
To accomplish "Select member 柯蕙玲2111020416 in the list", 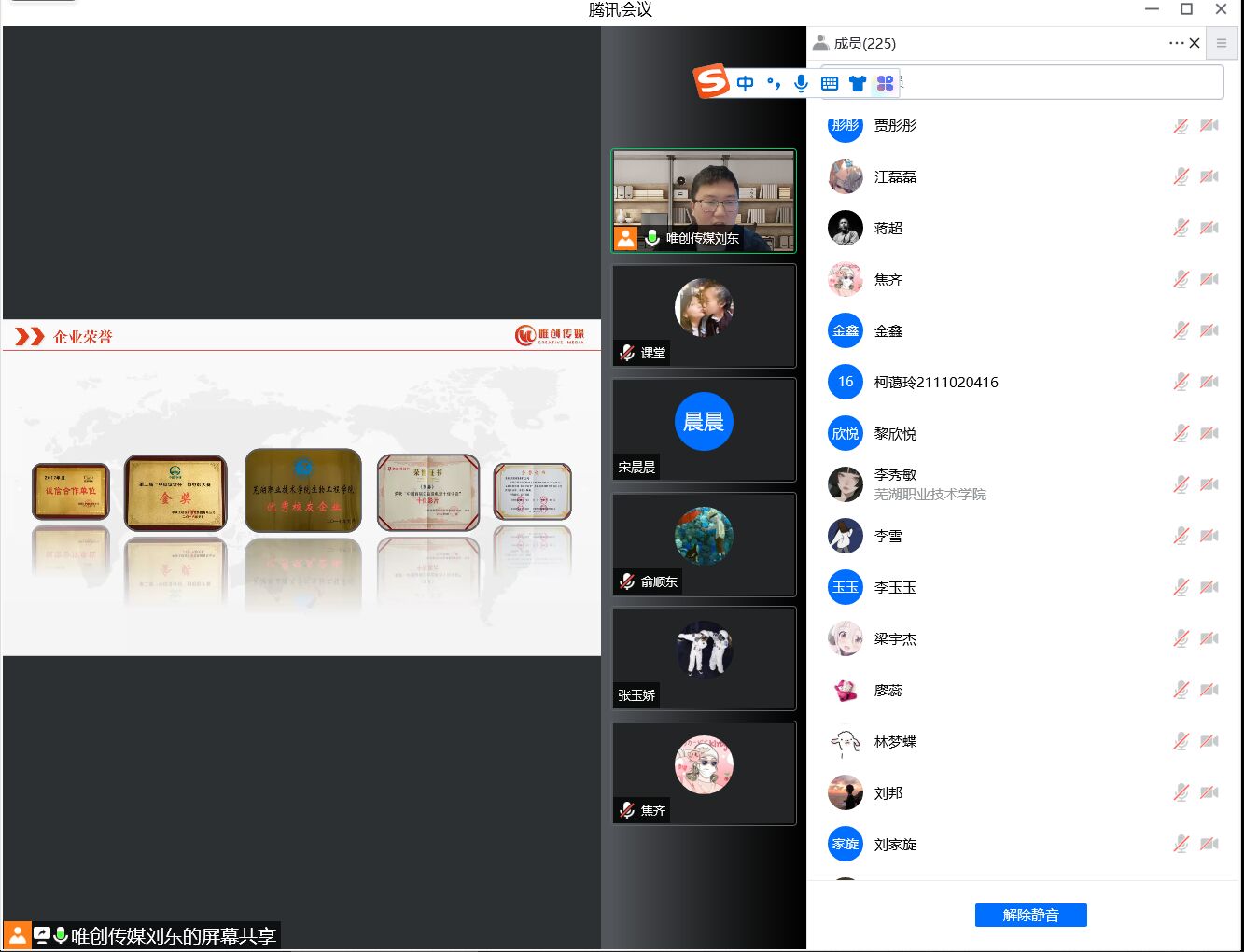I will 935,382.
